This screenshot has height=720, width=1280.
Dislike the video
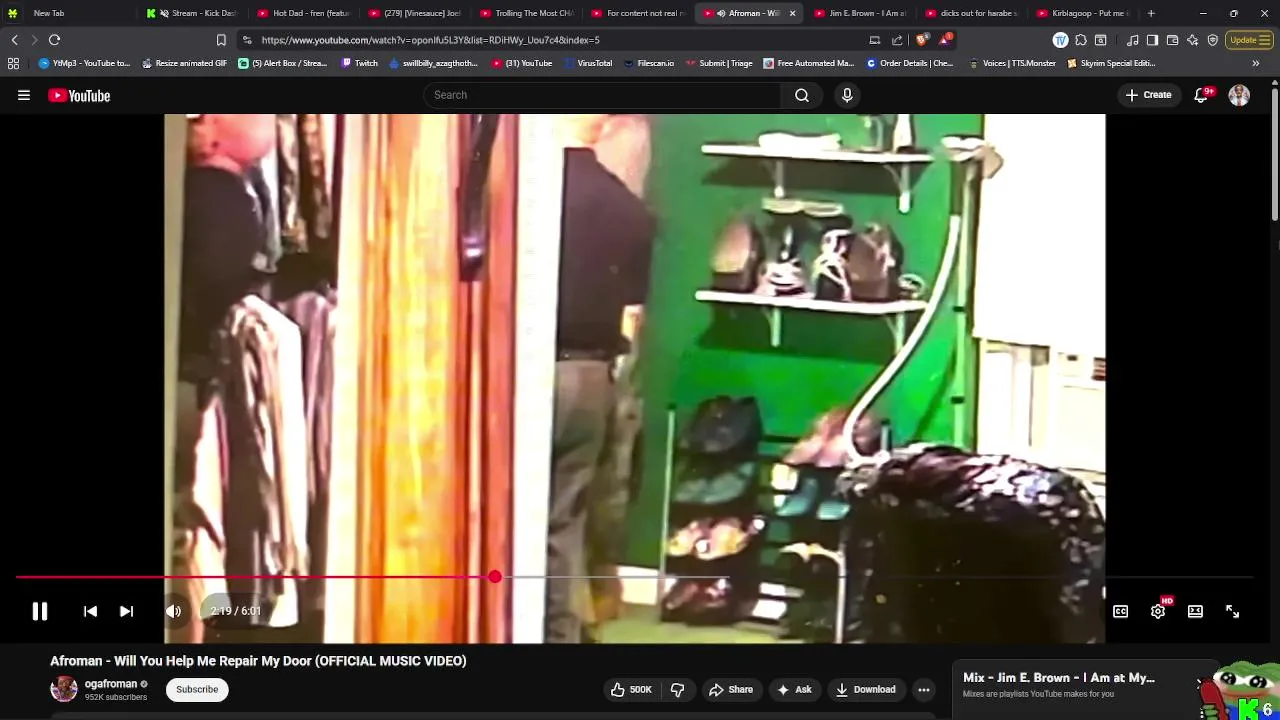[677, 689]
